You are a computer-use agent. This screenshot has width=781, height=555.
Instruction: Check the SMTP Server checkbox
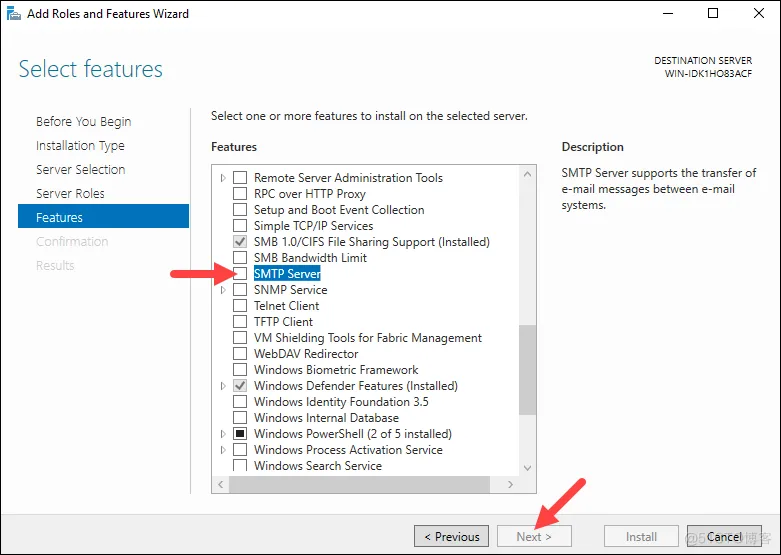point(240,274)
